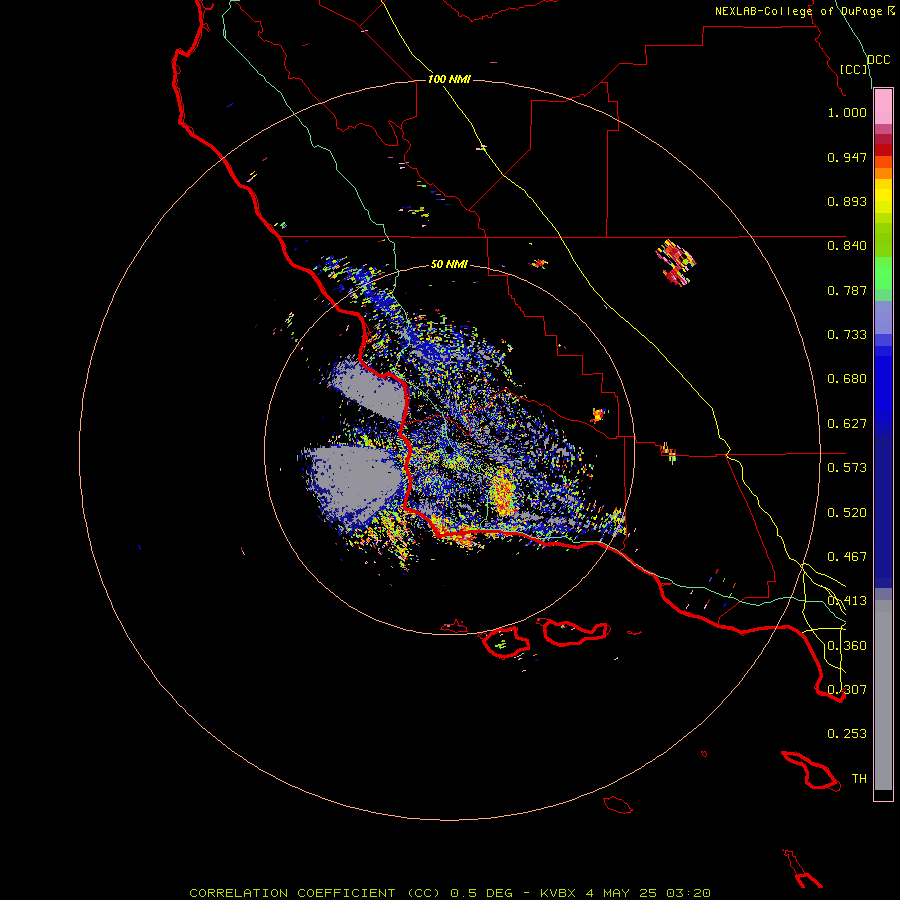This screenshot has height=900, width=900.
Task: Select the 0.733 color scale value
Action: point(847,335)
